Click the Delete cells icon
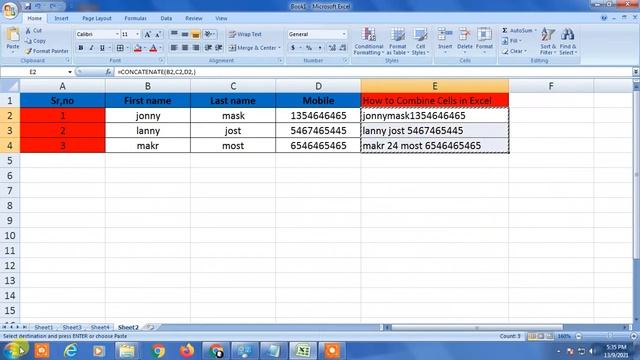Viewport: 640px width, 360px height. coord(464,35)
